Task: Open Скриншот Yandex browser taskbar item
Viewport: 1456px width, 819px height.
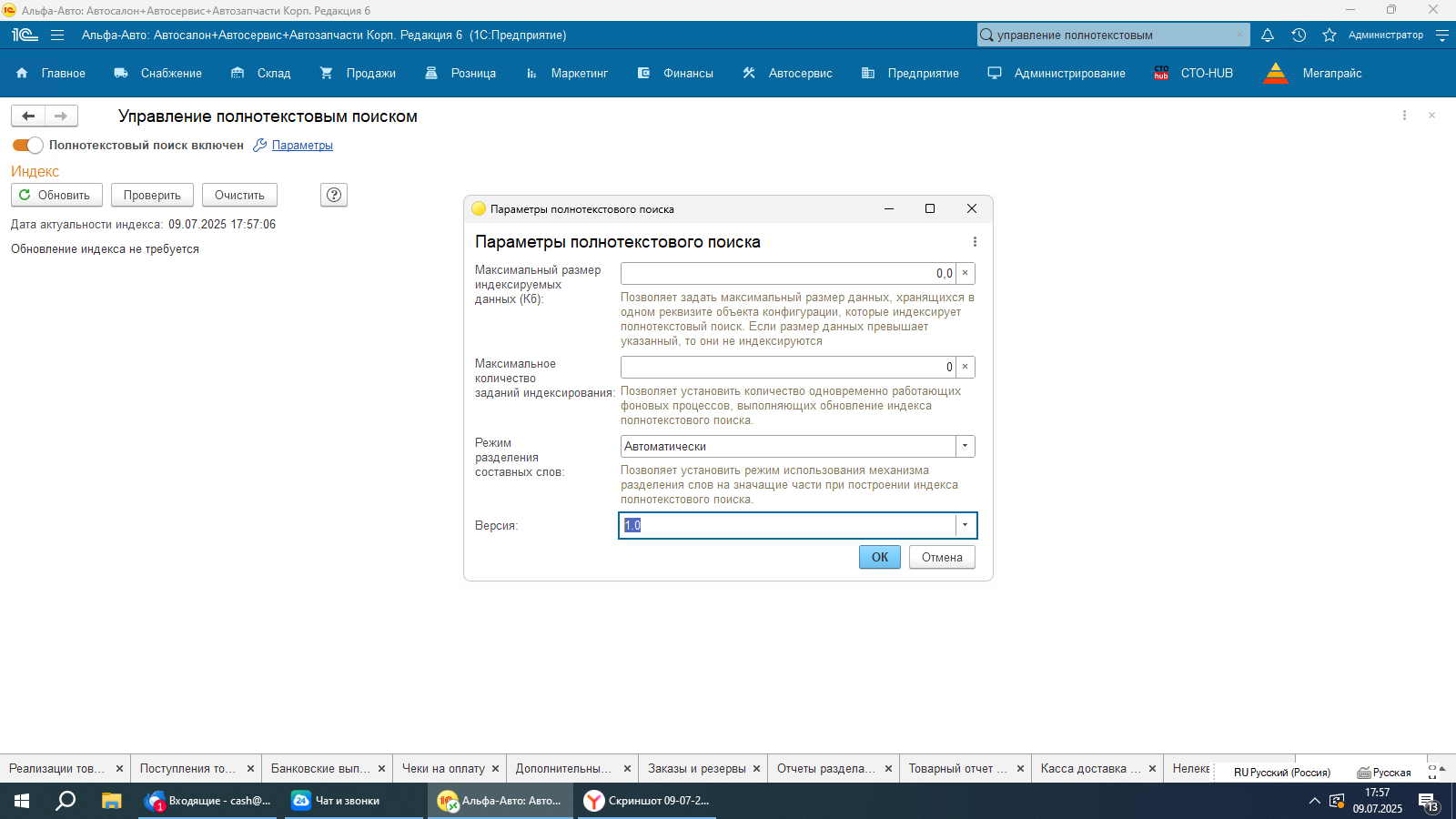Action: click(647, 801)
